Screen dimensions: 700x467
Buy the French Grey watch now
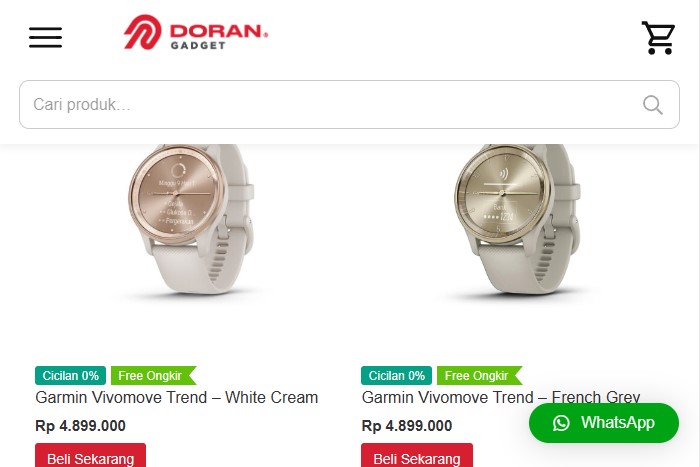pos(417,455)
